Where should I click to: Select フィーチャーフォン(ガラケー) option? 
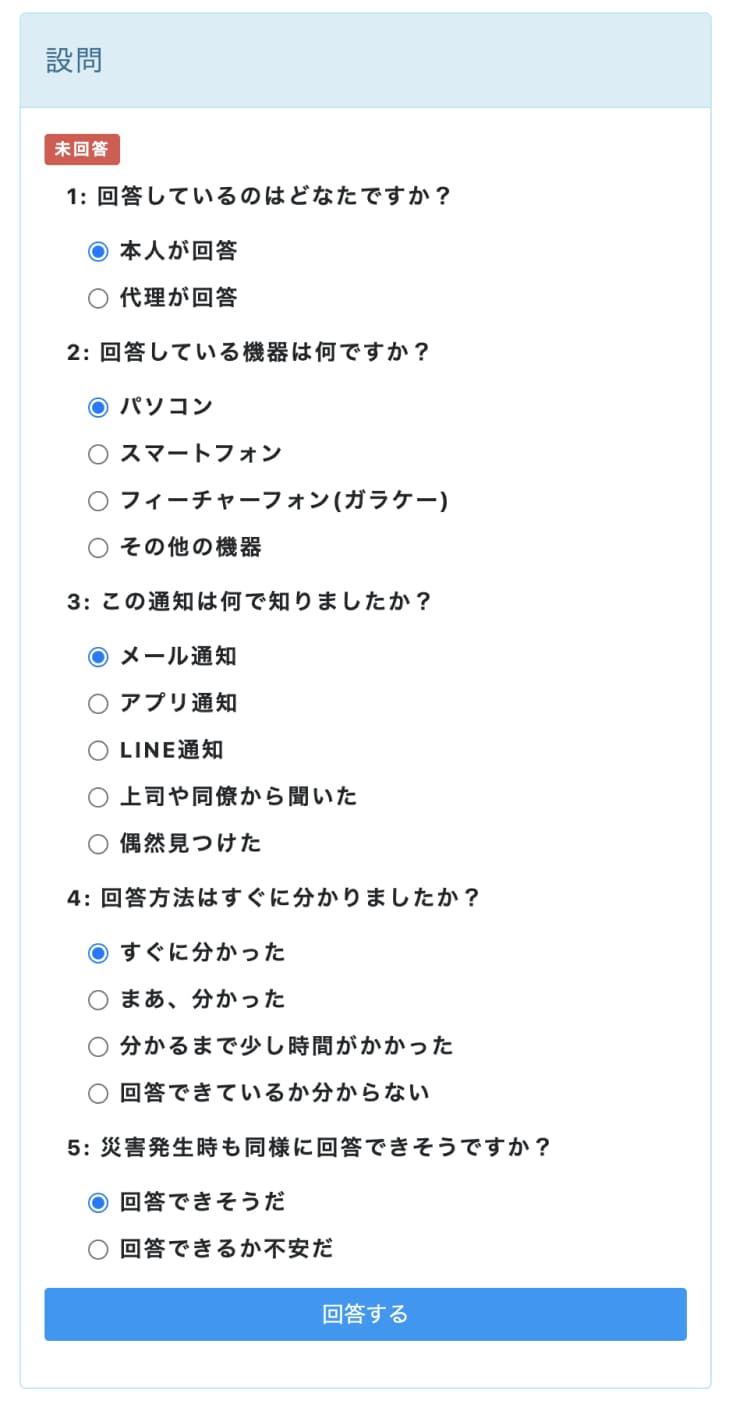click(97, 500)
